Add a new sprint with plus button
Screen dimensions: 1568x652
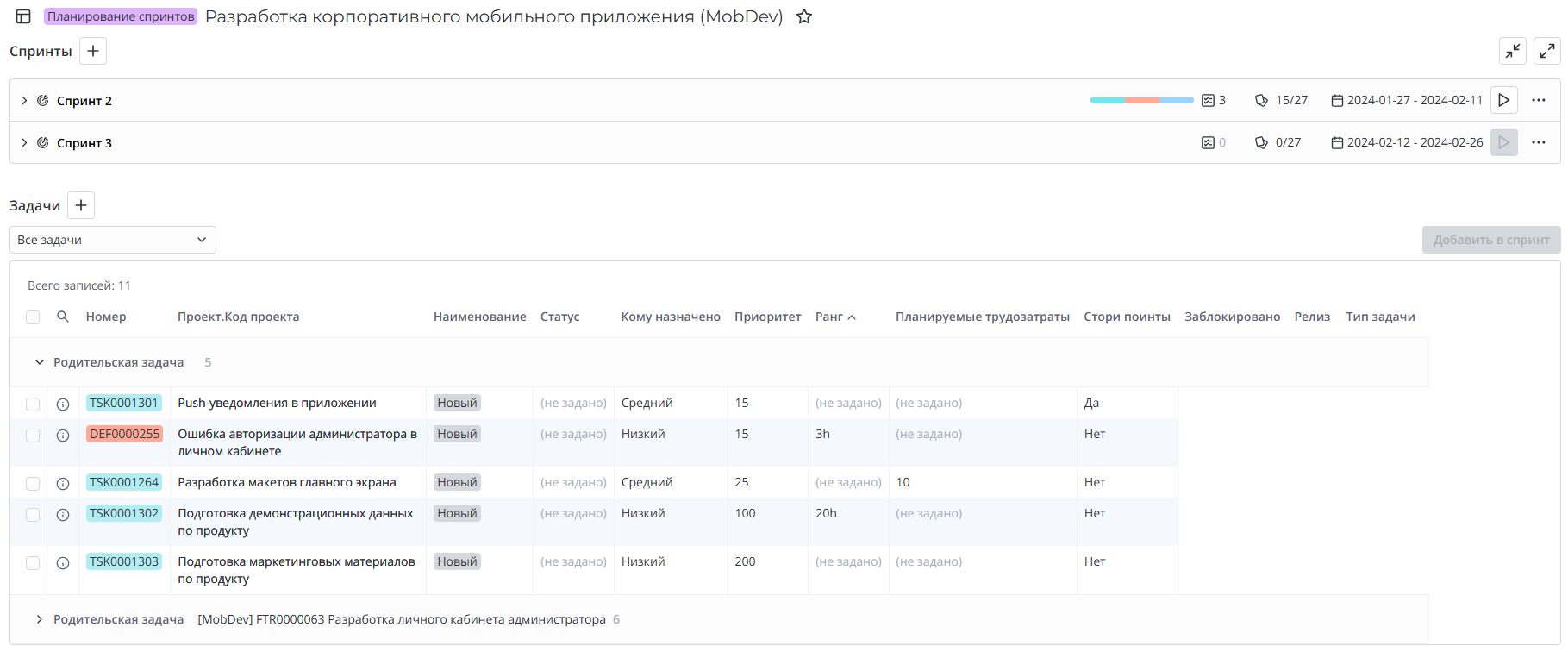click(93, 51)
